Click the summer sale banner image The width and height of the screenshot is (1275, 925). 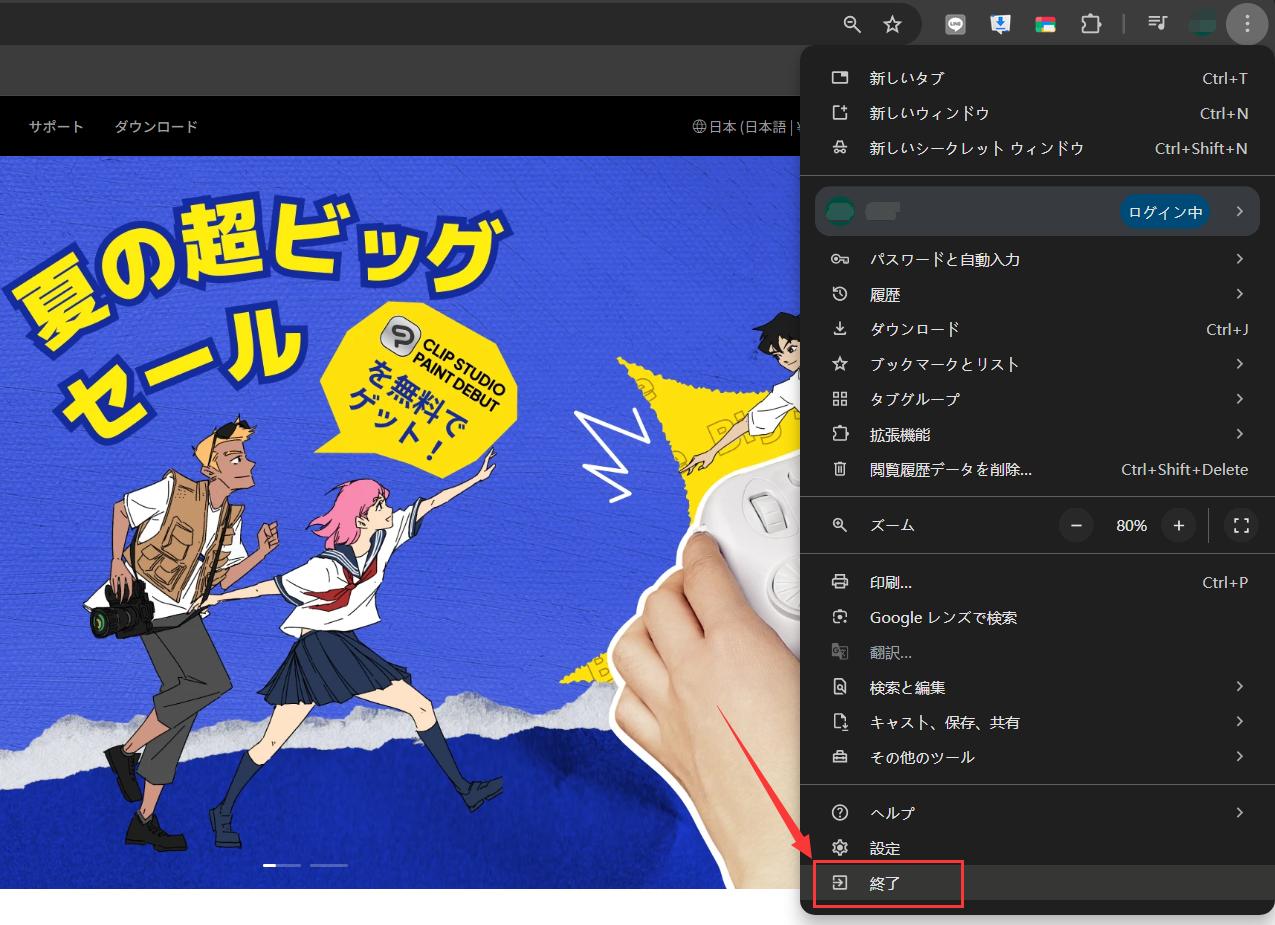tap(400, 522)
